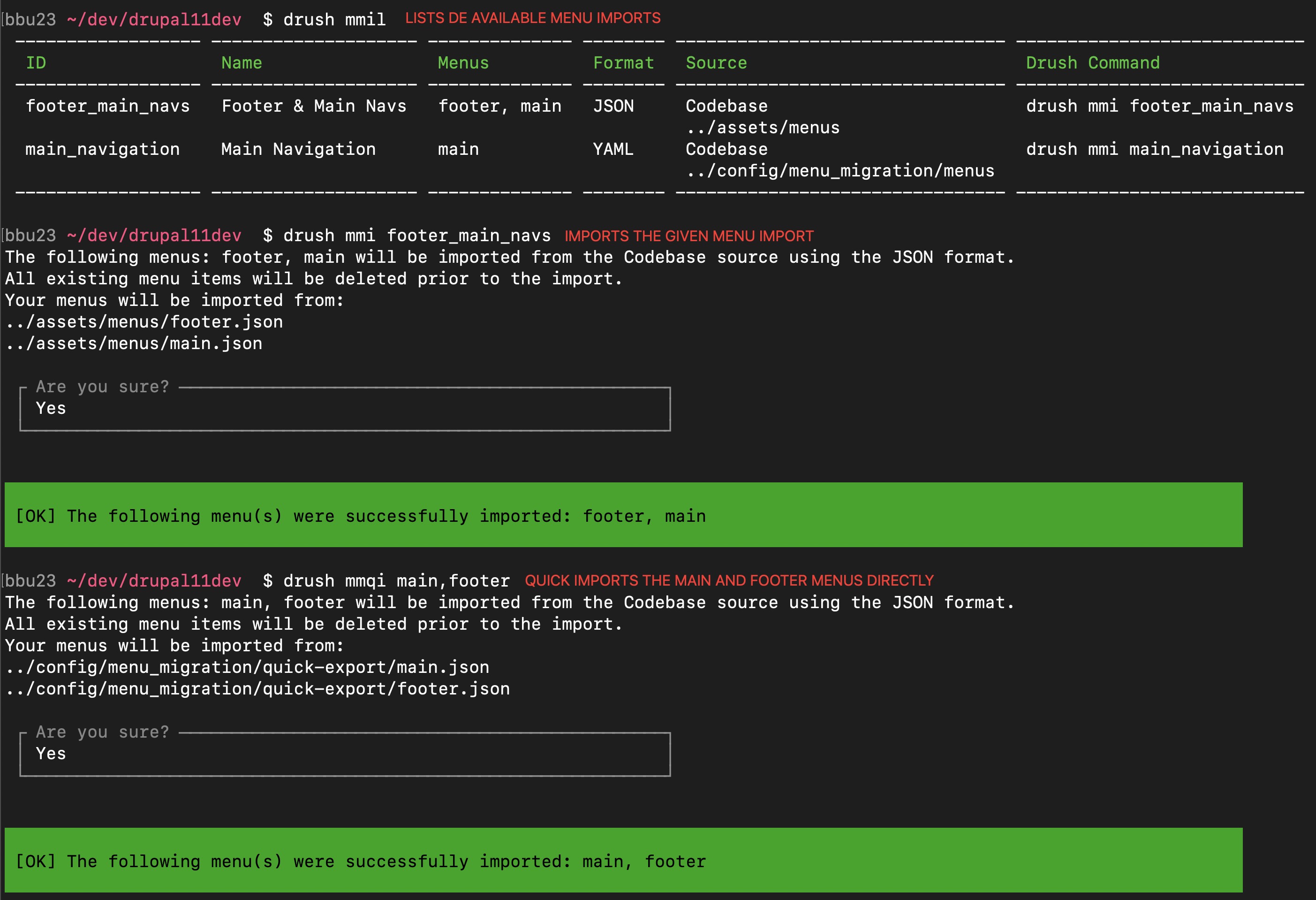Click the path ../assets/menus/main.json

(134, 343)
